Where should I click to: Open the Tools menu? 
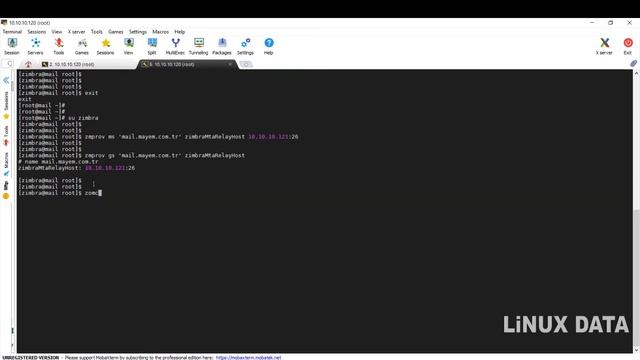point(97,32)
